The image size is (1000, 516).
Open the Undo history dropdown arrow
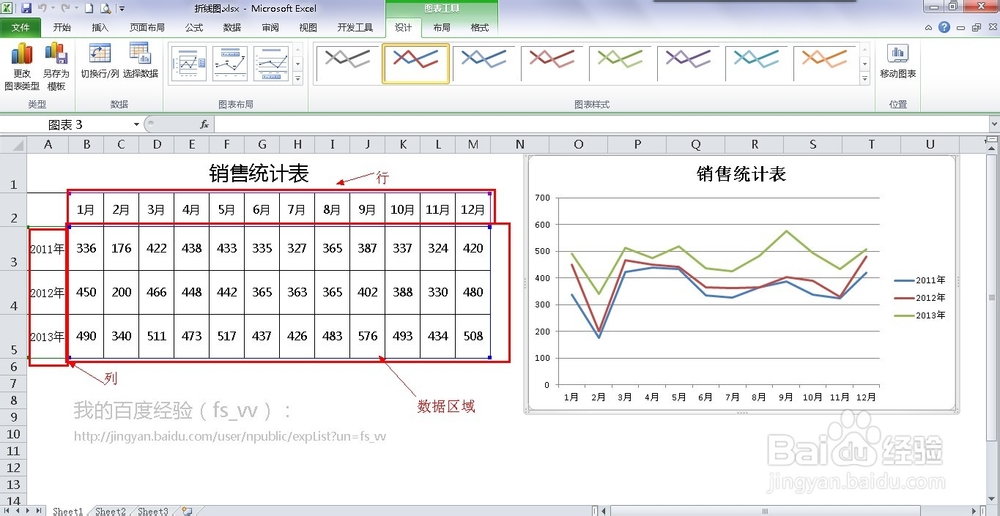(x=52, y=9)
